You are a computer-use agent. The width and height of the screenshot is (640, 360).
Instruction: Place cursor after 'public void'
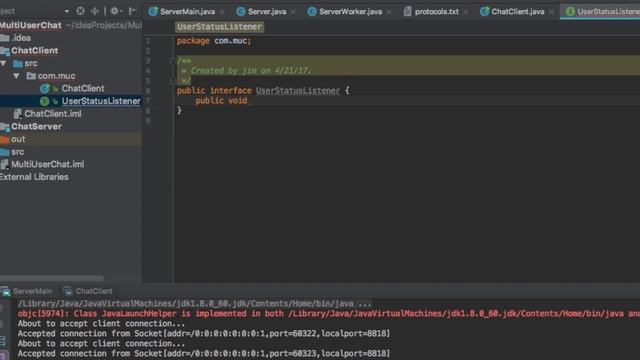pos(249,100)
